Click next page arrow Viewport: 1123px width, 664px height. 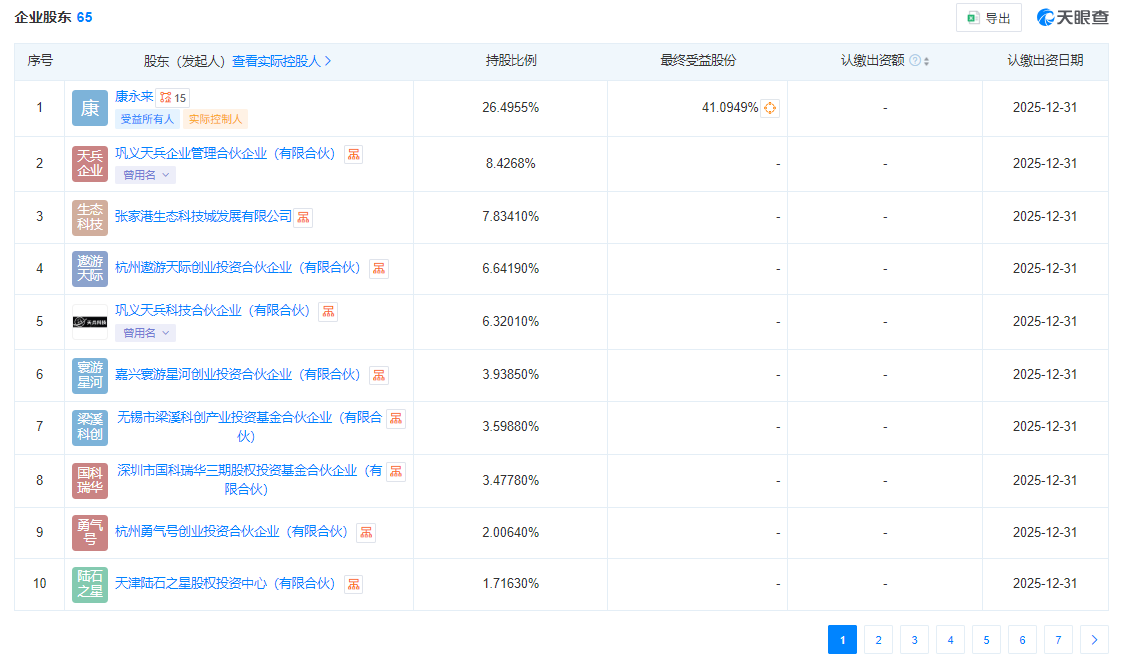coord(1094,640)
